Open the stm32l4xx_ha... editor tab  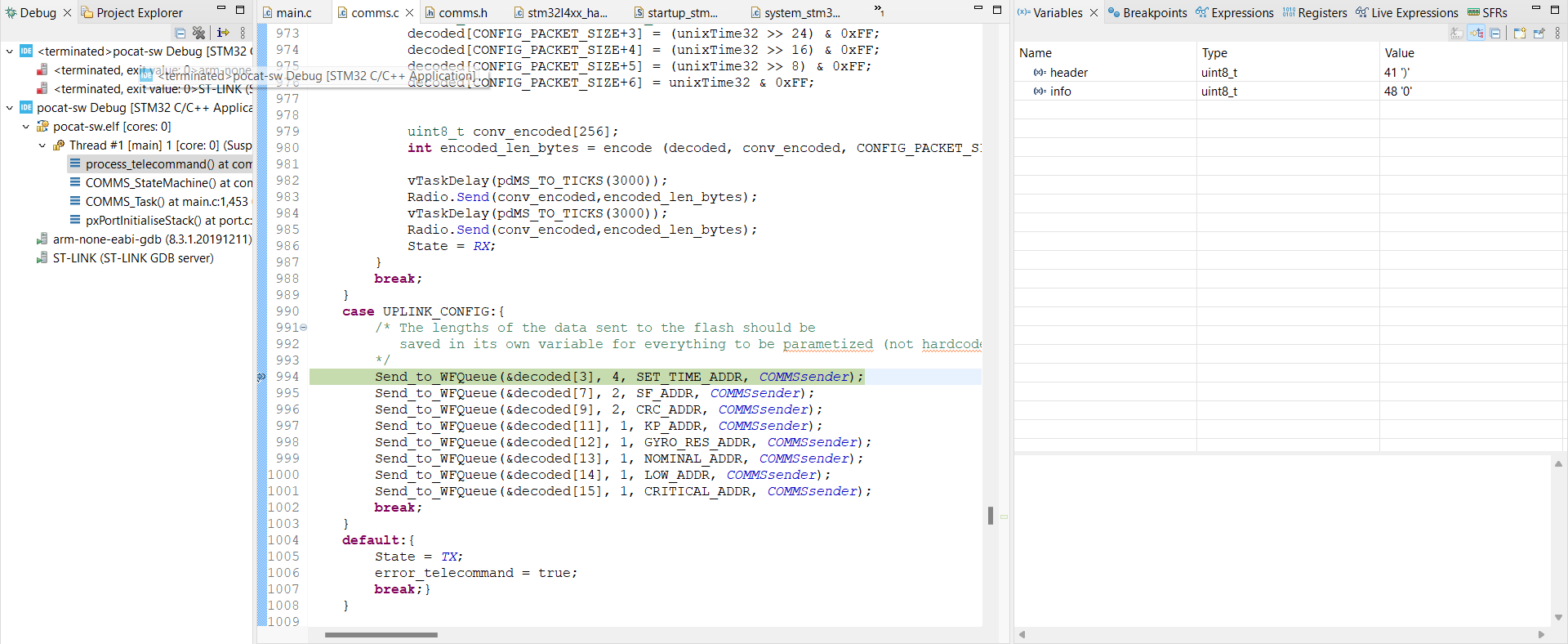(x=561, y=13)
